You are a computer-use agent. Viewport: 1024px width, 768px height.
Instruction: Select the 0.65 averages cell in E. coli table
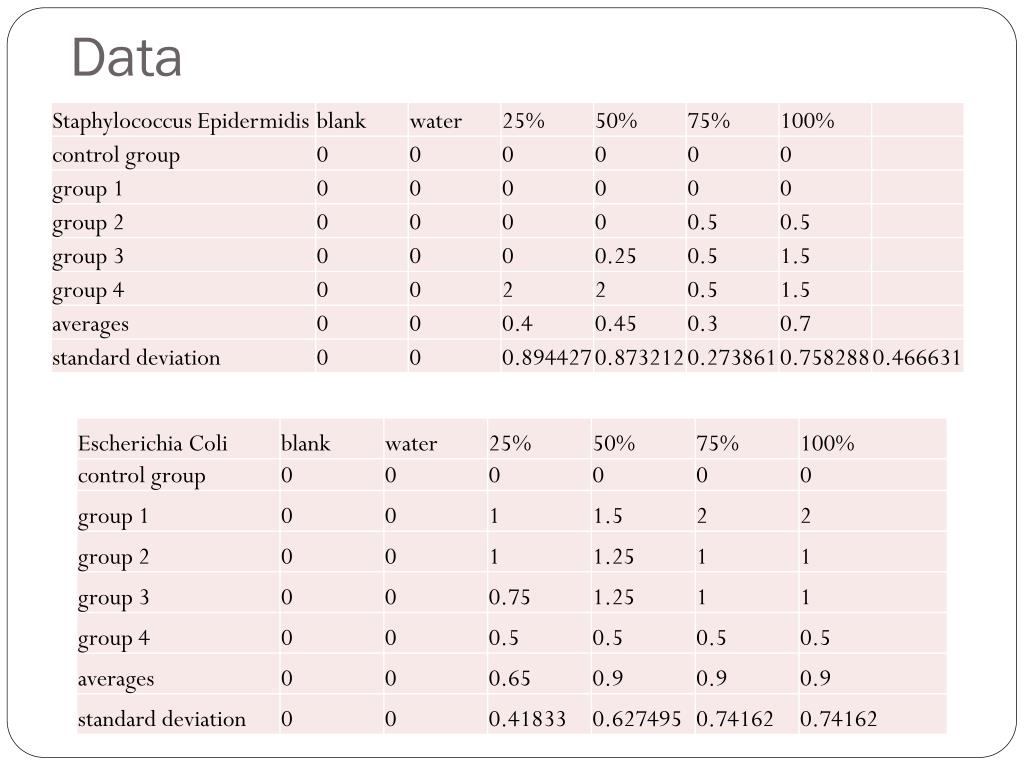(509, 678)
